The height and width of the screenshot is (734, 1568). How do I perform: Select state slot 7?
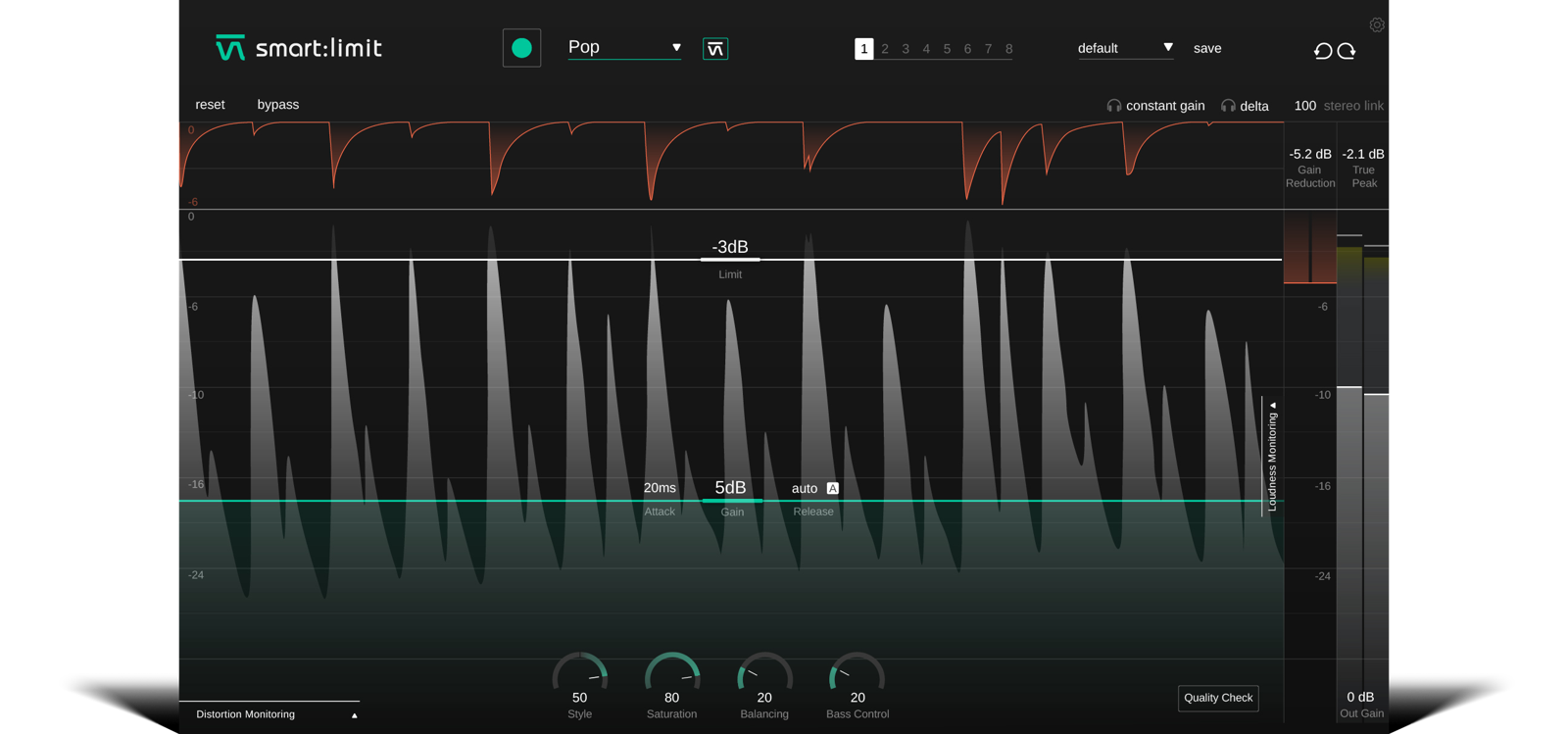(x=988, y=49)
